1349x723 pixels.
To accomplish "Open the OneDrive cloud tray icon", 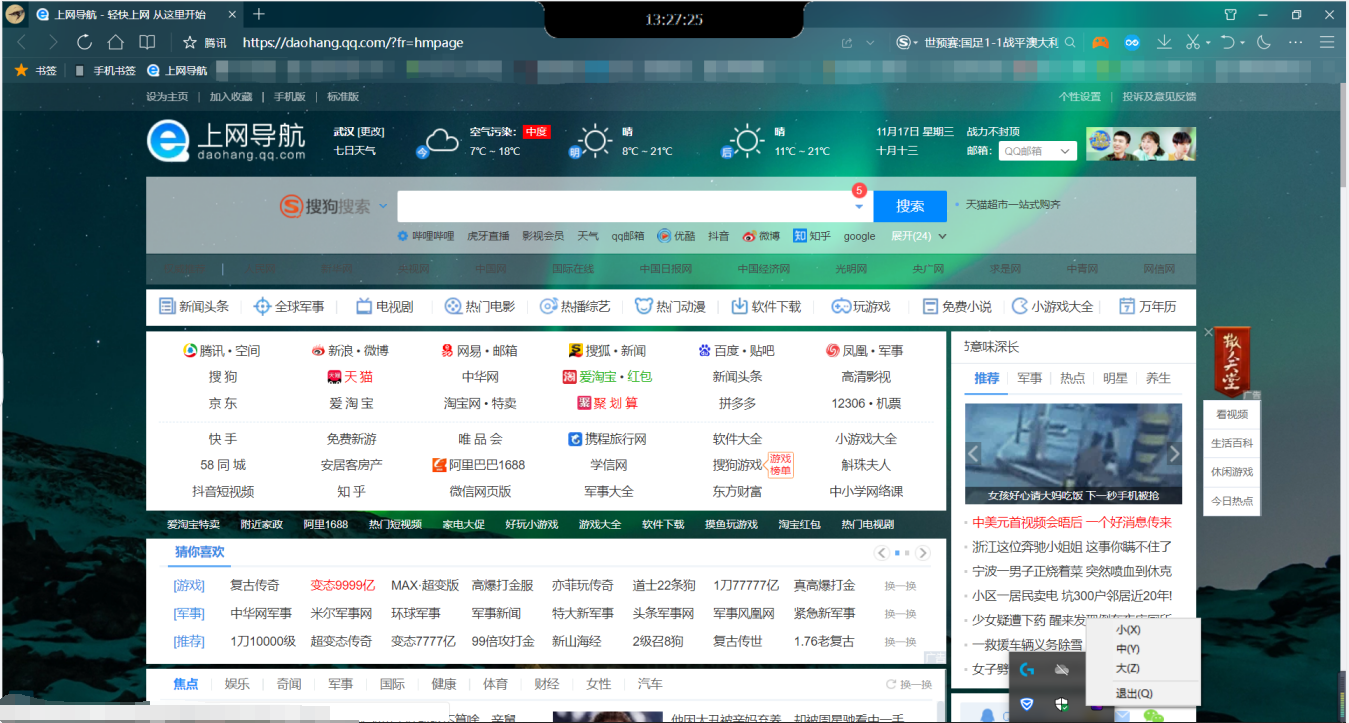I will click(1062, 669).
